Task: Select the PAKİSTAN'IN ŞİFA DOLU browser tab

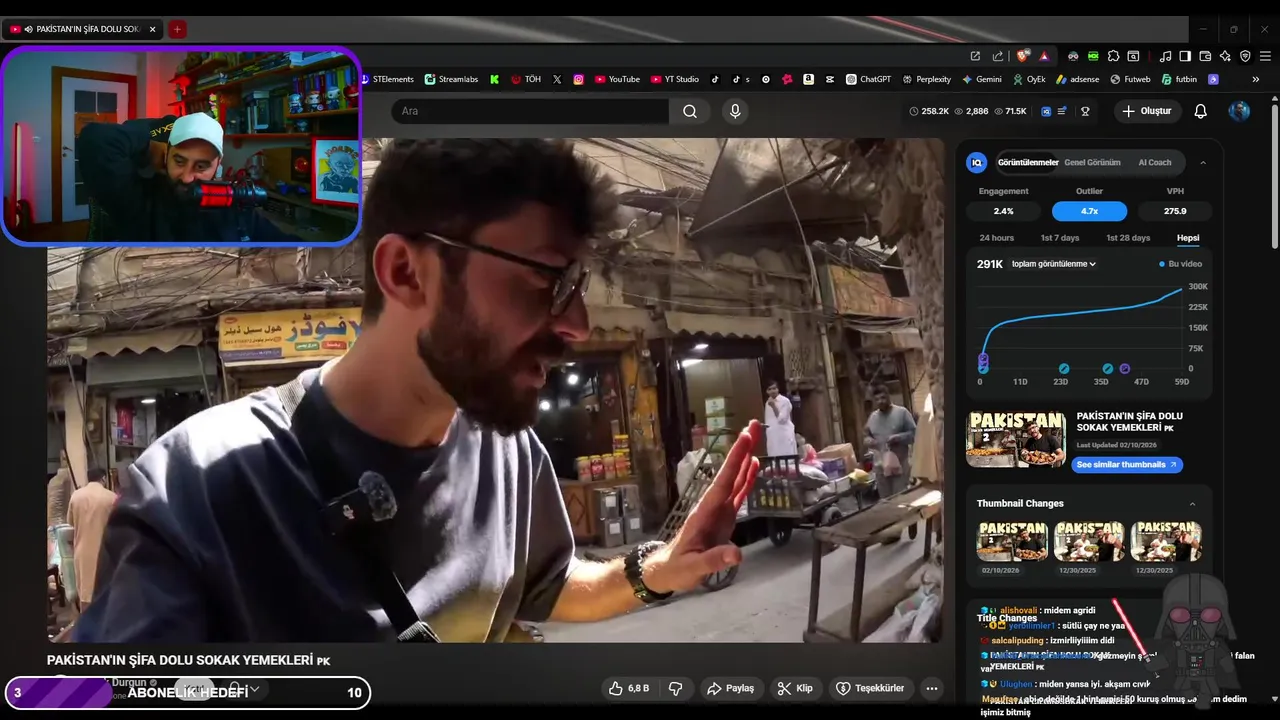Action: pyautogui.click(x=84, y=29)
